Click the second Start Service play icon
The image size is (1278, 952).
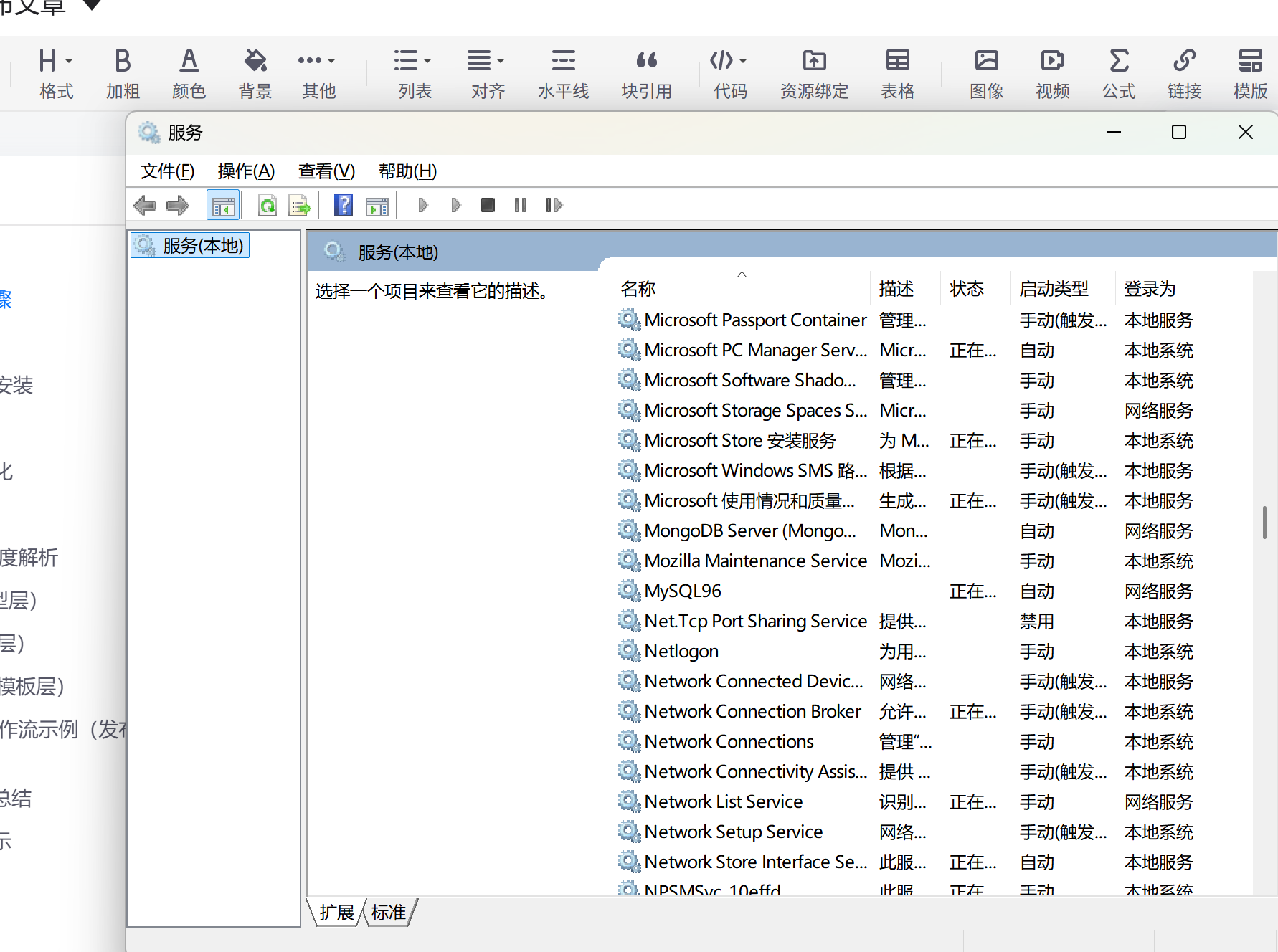click(x=456, y=206)
